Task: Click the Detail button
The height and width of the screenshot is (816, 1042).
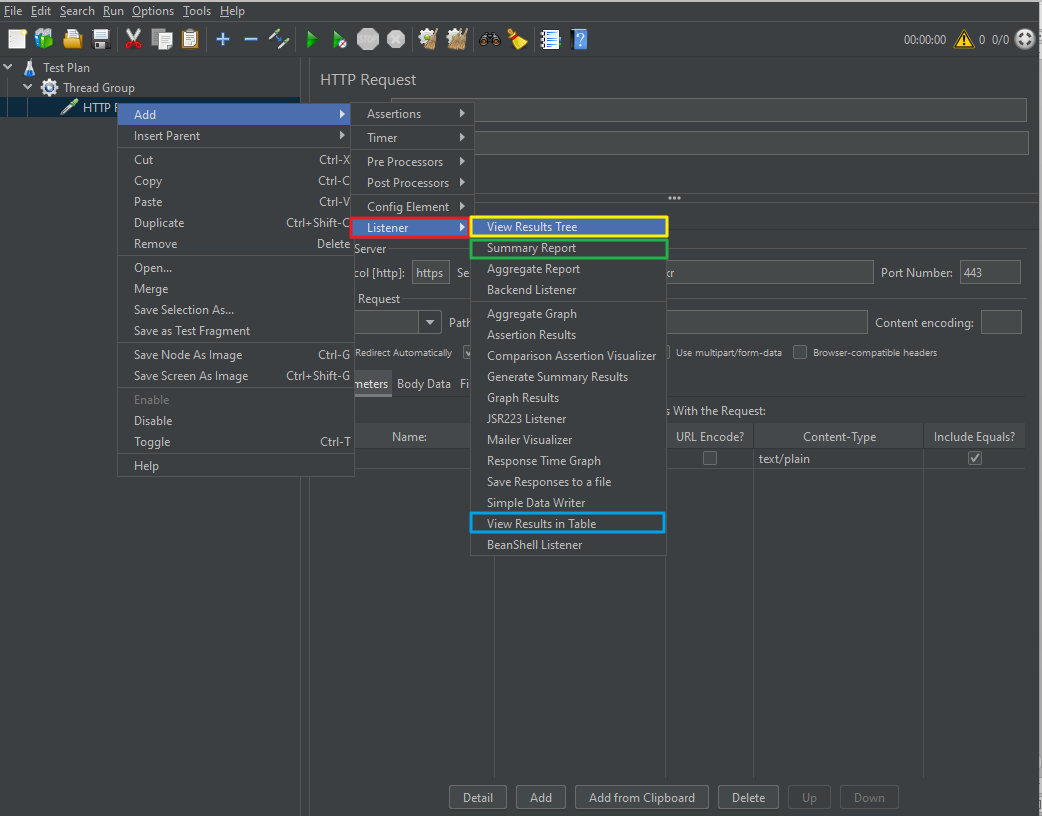Action: point(478,797)
